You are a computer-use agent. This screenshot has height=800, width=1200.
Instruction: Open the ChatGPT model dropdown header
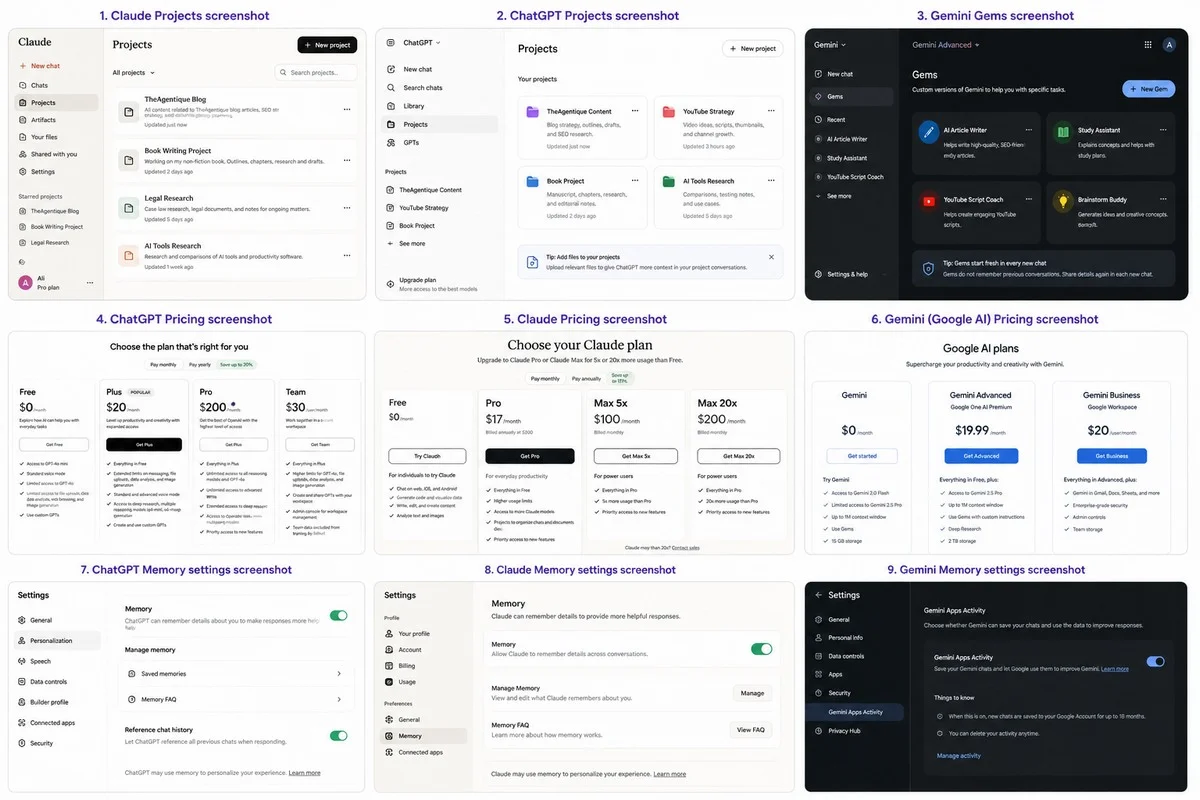[x=422, y=43]
